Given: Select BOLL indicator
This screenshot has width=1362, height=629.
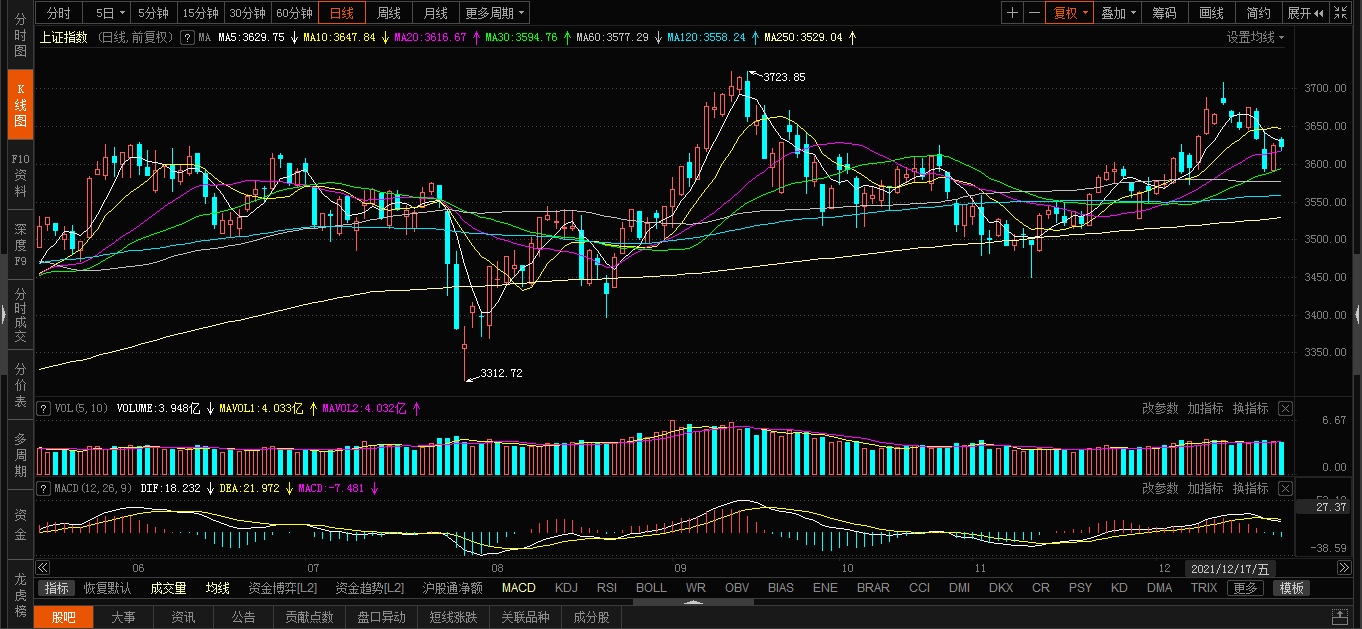Looking at the screenshot, I should 651,588.
